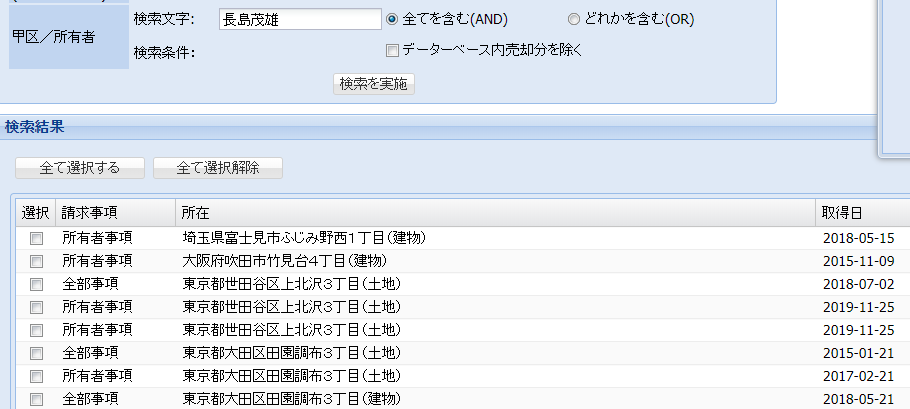
Task: Click 全部事項 in the 2015-01-21 row
Action: (90, 353)
